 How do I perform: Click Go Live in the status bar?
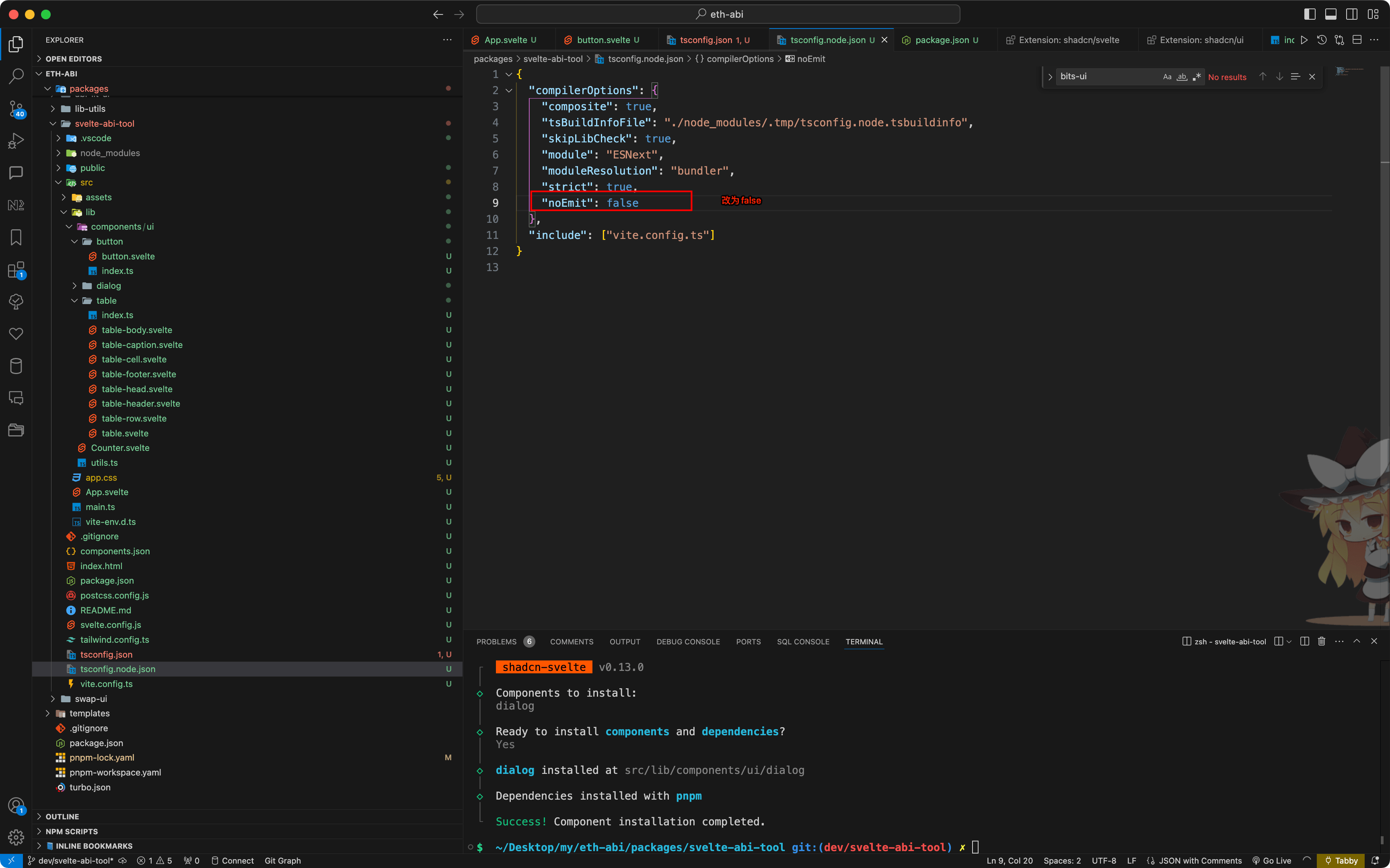tap(1272, 860)
